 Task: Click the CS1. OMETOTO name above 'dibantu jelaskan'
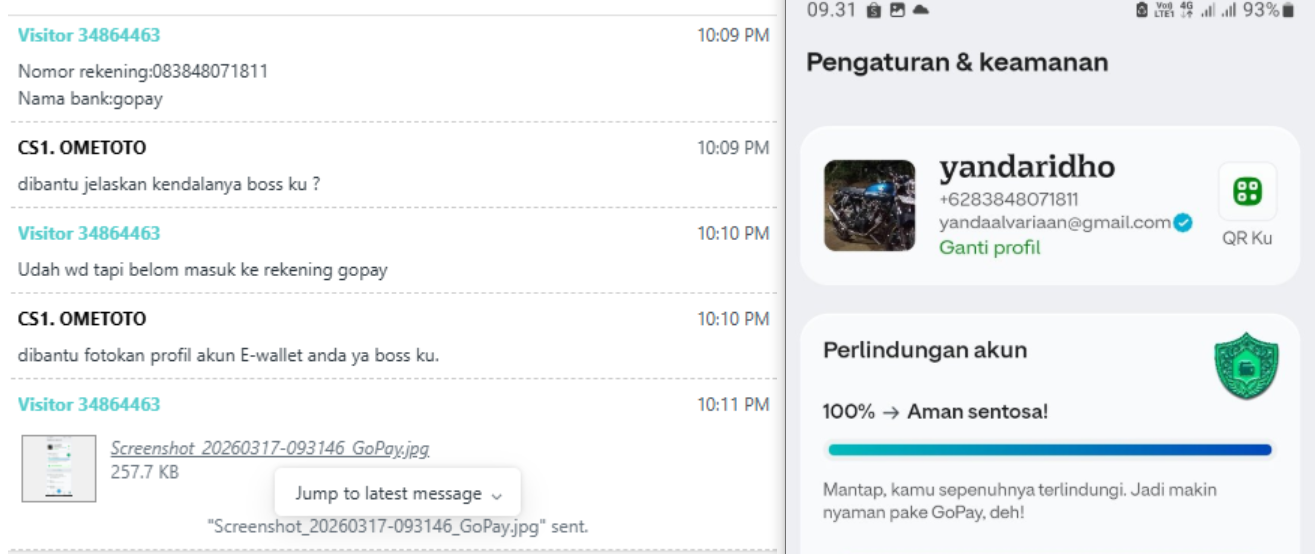(82, 148)
